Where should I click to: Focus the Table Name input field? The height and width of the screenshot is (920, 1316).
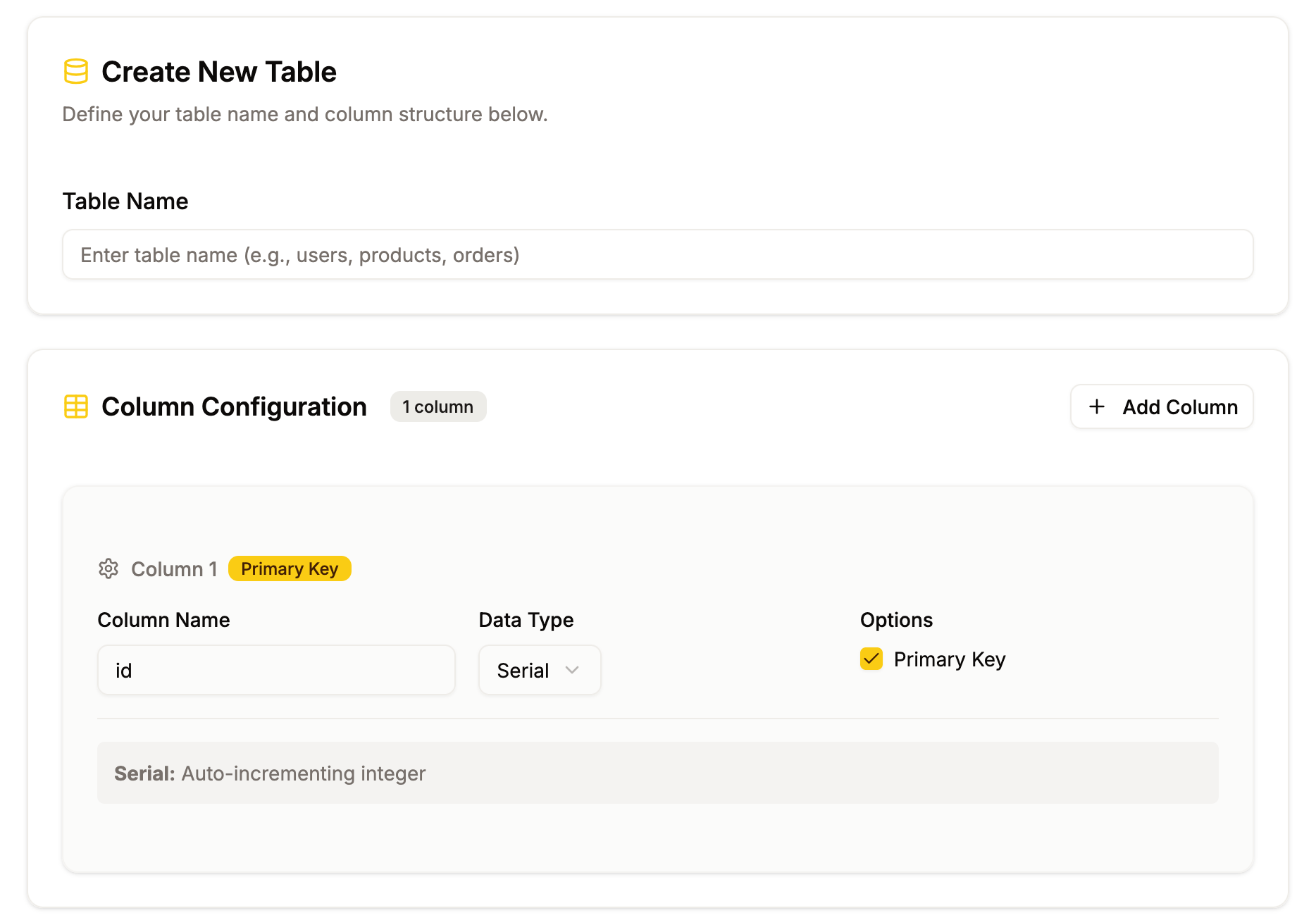coord(658,254)
